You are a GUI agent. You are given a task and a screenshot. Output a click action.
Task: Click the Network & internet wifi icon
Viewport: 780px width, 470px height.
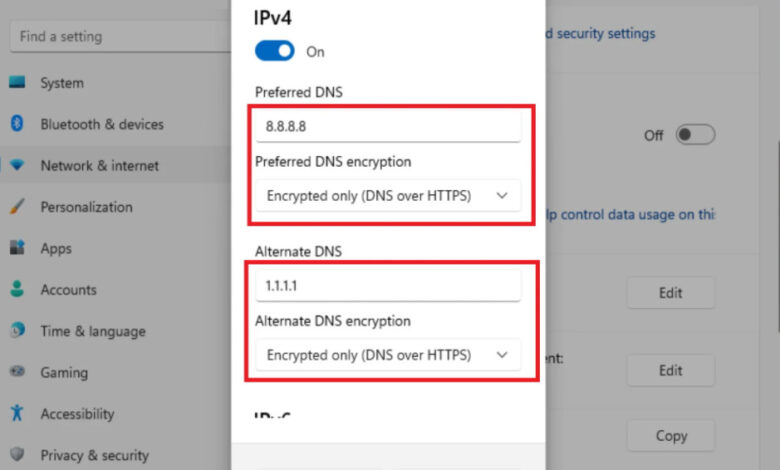point(17,166)
